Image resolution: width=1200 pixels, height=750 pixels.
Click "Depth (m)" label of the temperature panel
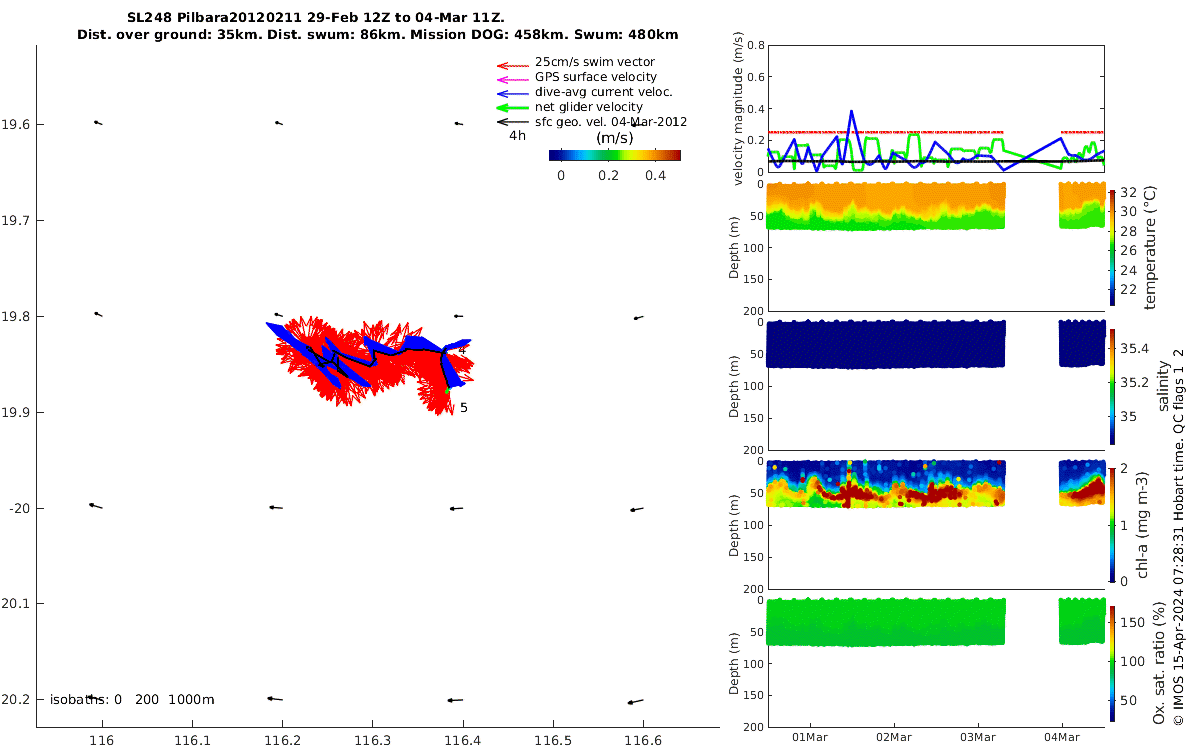click(735, 246)
